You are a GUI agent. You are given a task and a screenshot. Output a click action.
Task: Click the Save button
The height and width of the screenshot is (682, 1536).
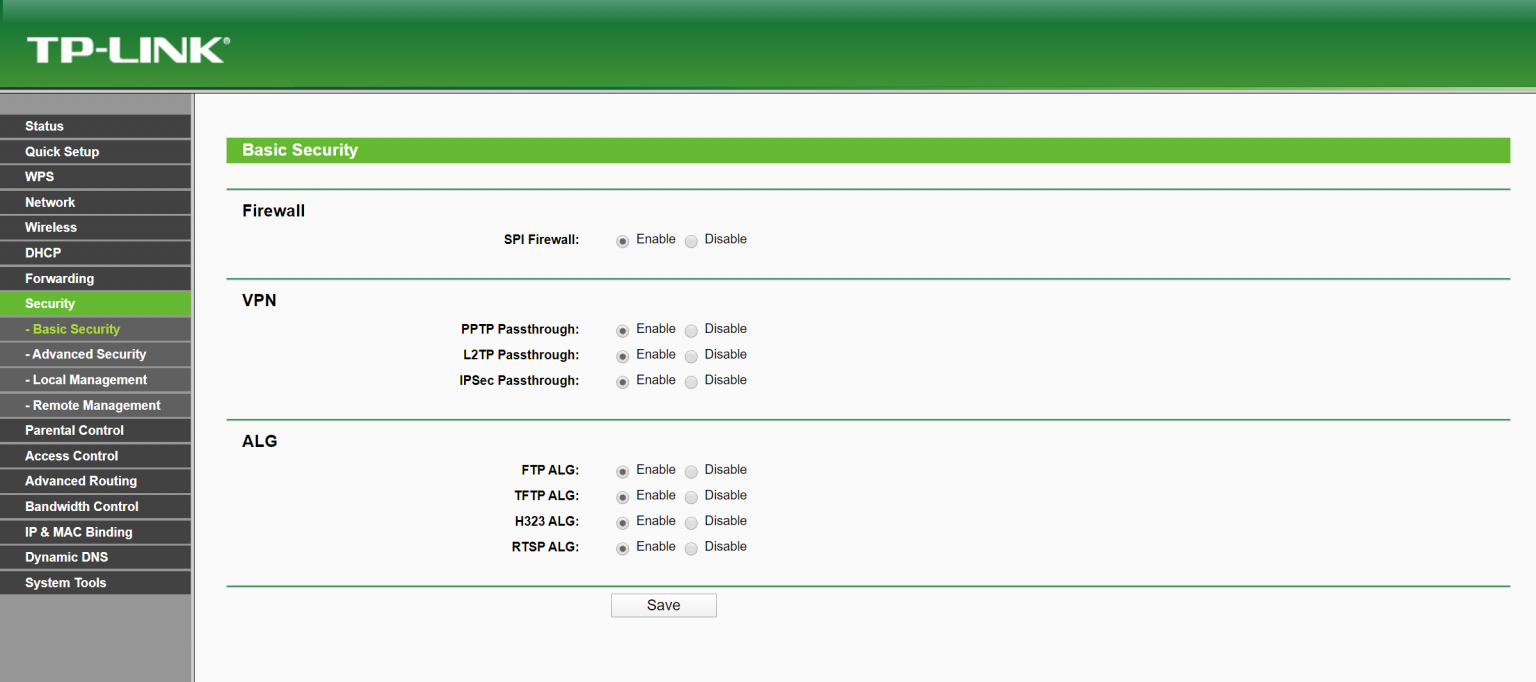pyautogui.click(x=663, y=605)
